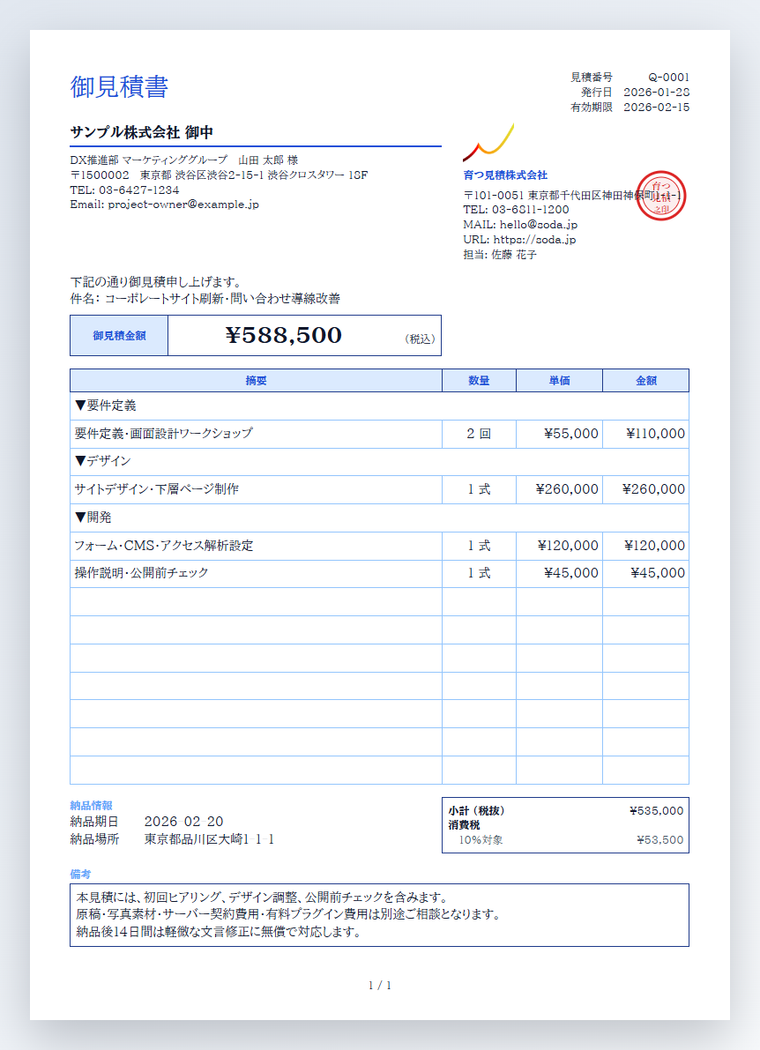760x1050 pixels.
Task: Click the red round company seal stamp
Action: tap(661, 196)
